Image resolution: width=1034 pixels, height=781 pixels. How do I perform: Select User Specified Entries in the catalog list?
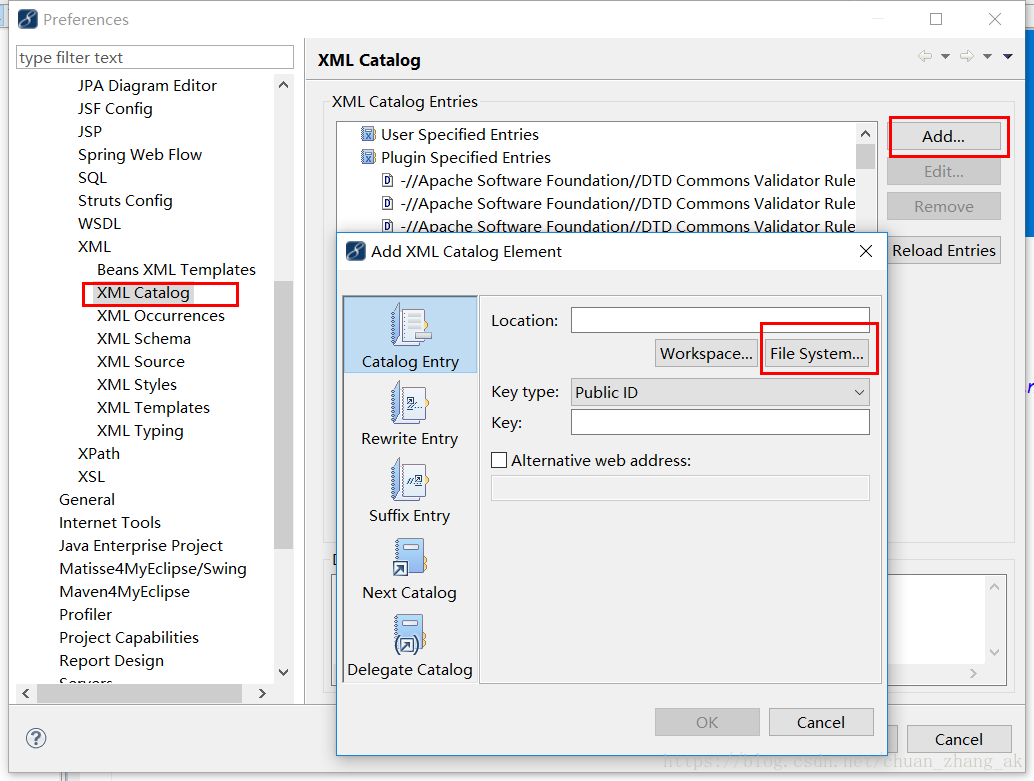460,135
